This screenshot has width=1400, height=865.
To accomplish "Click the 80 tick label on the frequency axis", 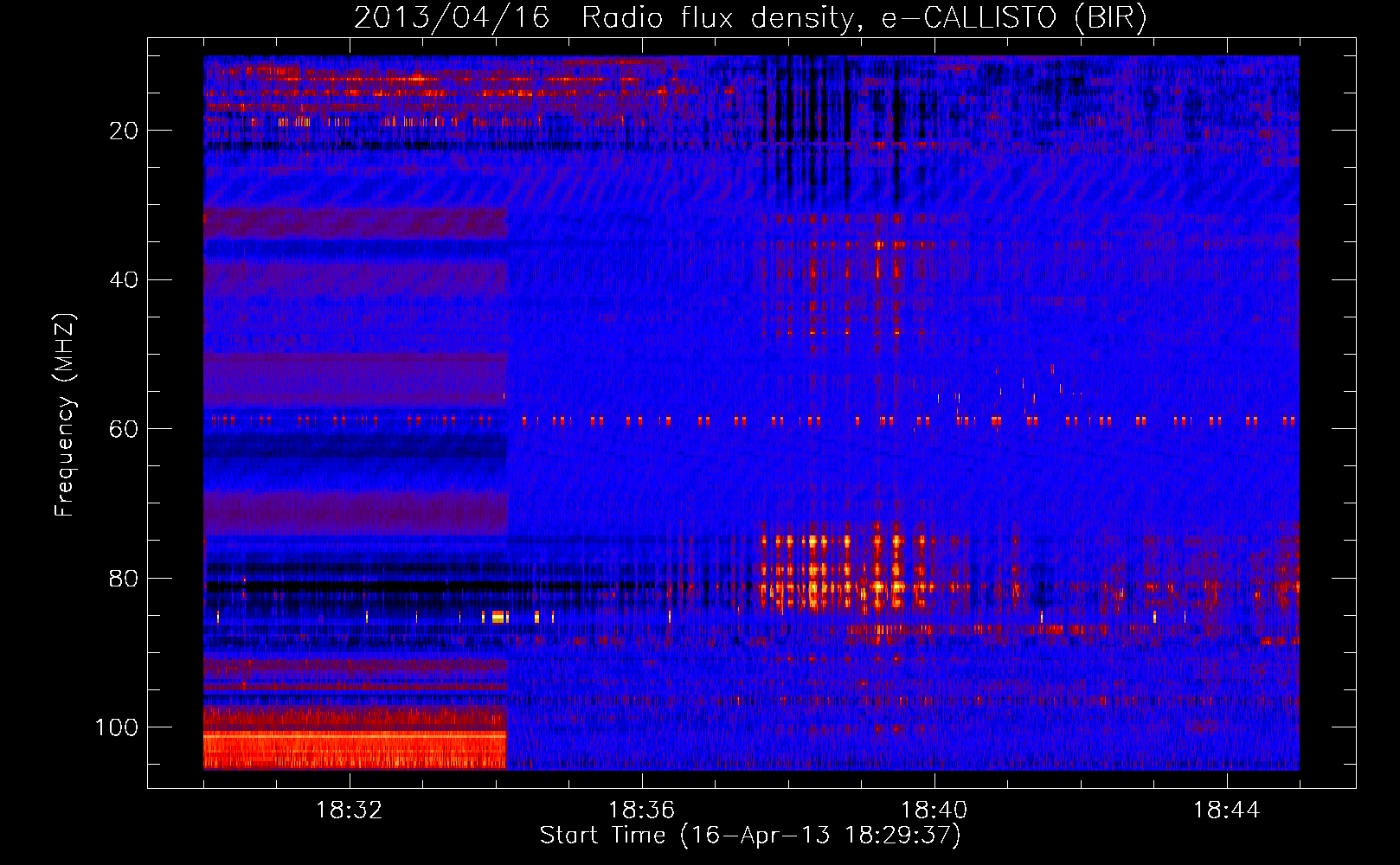I will tap(124, 578).
